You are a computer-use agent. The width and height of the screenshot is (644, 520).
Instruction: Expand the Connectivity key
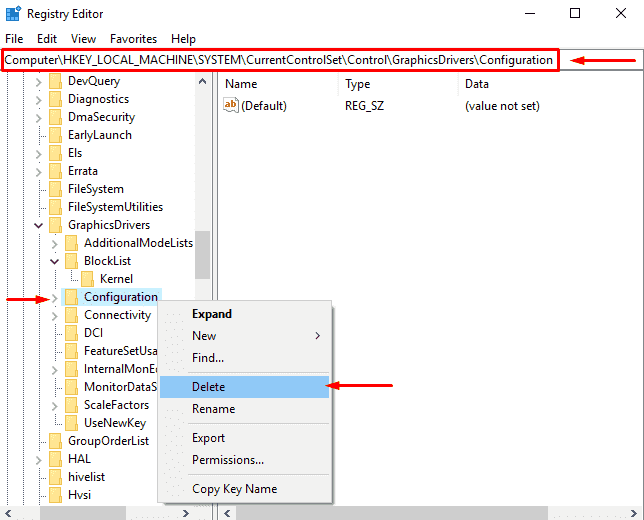pos(55,316)
